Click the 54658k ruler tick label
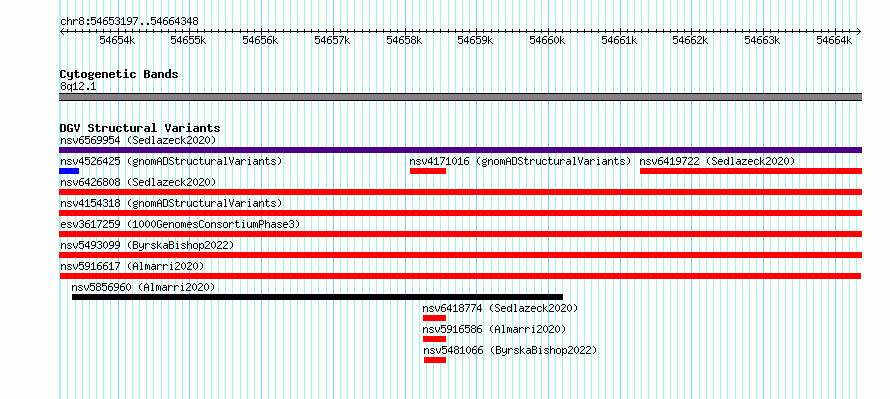 point(404,40)
